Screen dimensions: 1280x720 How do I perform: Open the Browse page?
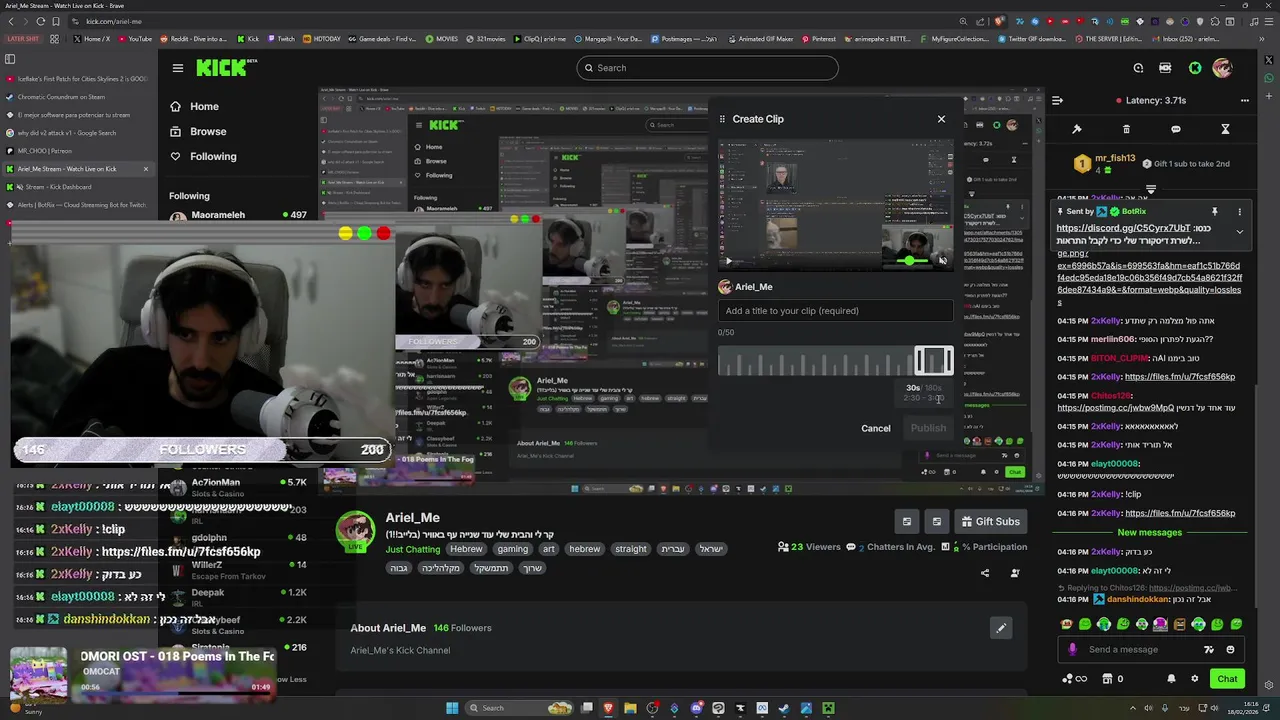(x=198, y=131)
